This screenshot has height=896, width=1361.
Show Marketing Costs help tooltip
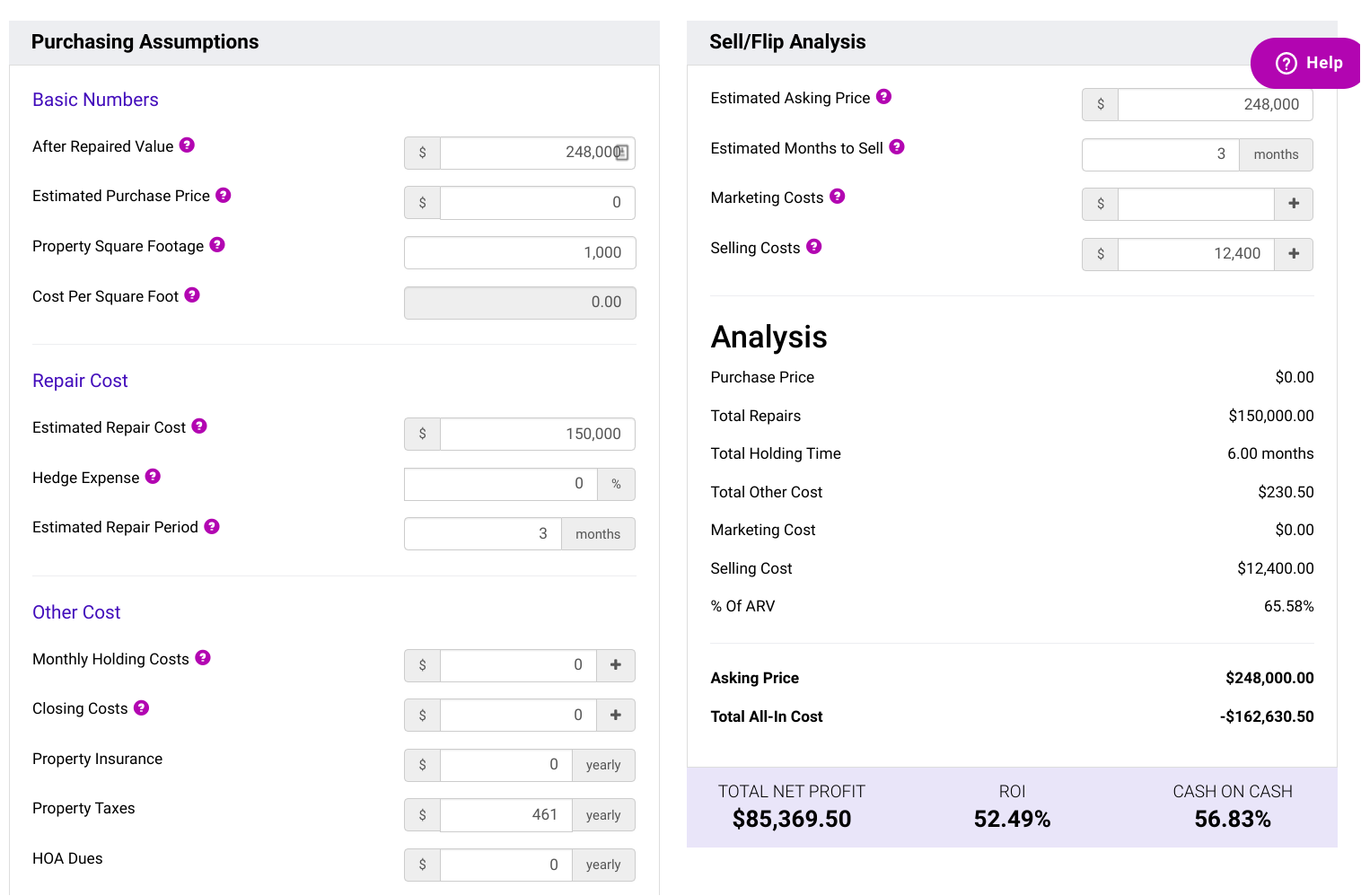838,196
